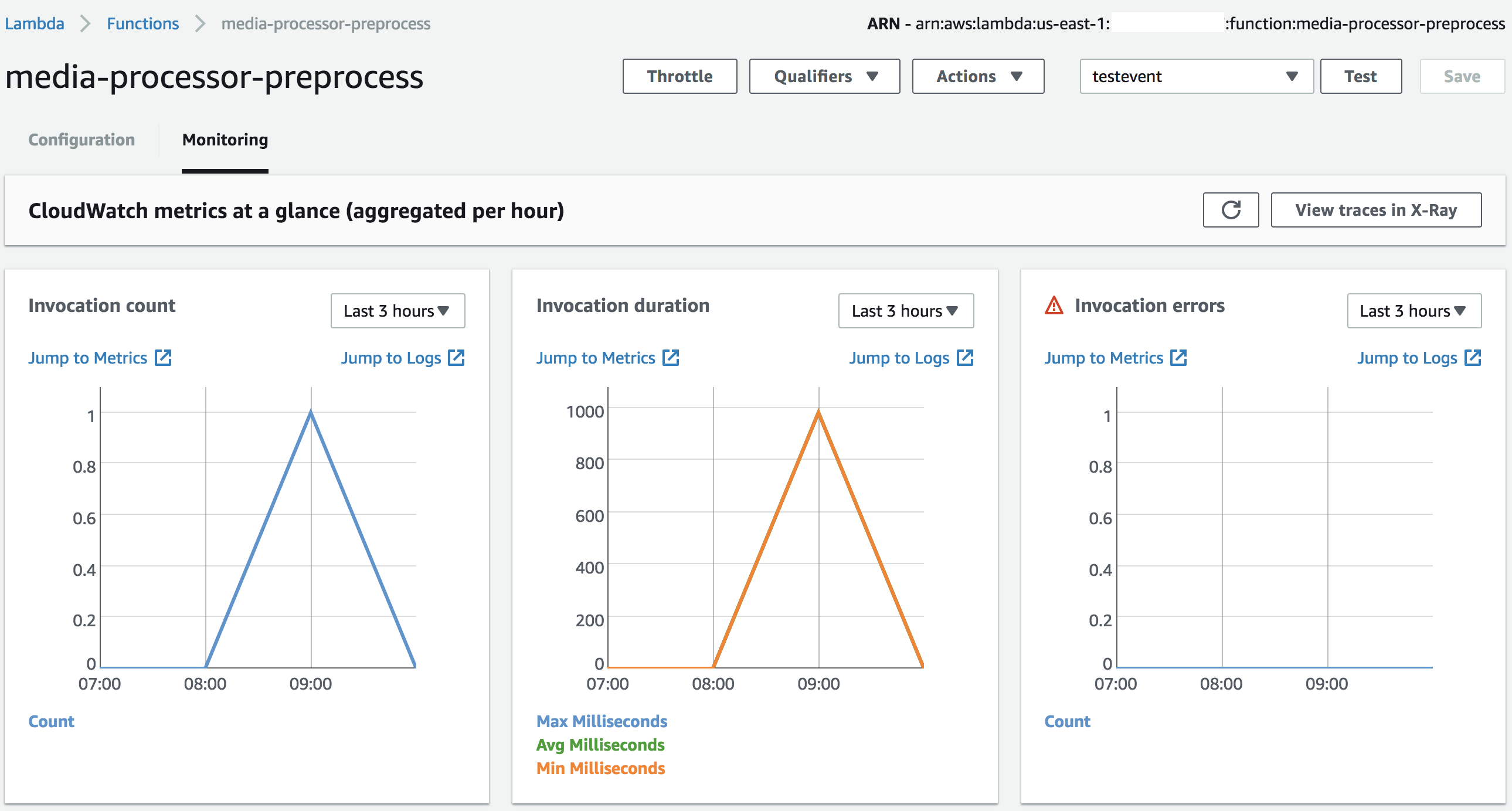Click the blue peak of Invocation count line

[x=311, y=412]
